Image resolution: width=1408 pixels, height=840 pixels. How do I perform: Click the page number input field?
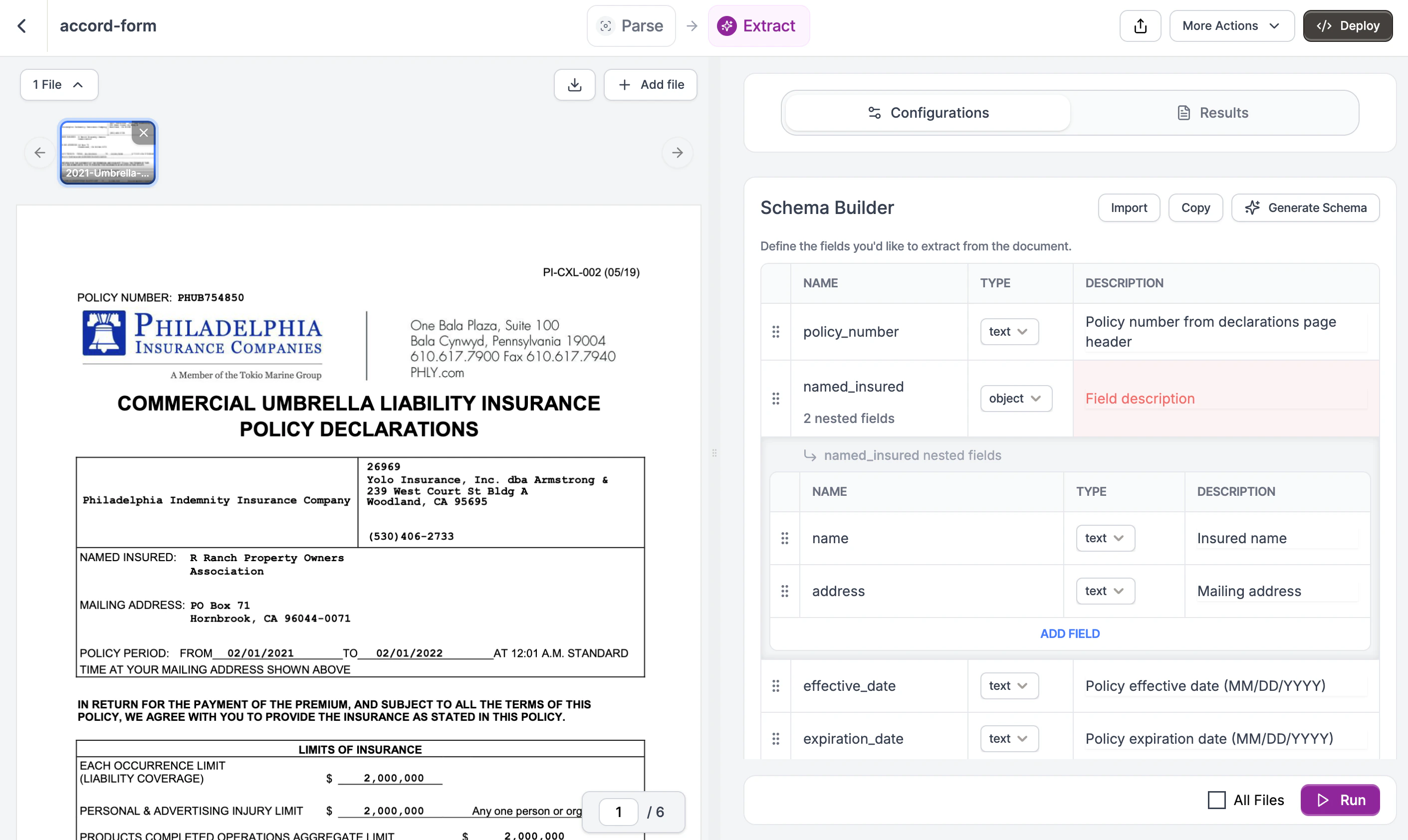pos(618,812)
